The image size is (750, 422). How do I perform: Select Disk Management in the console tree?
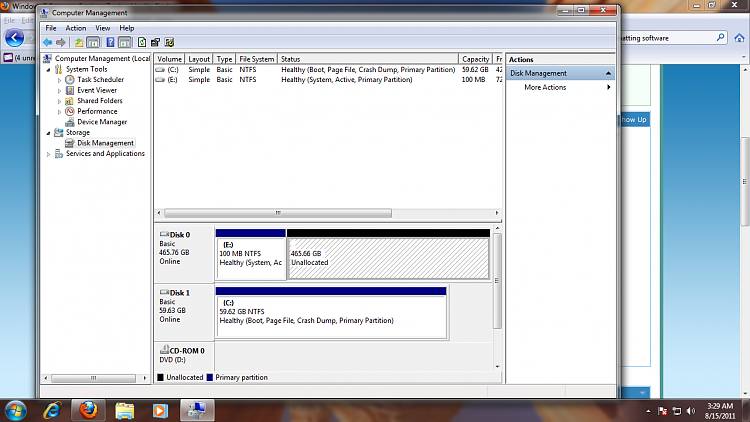(x=105, y=143)
